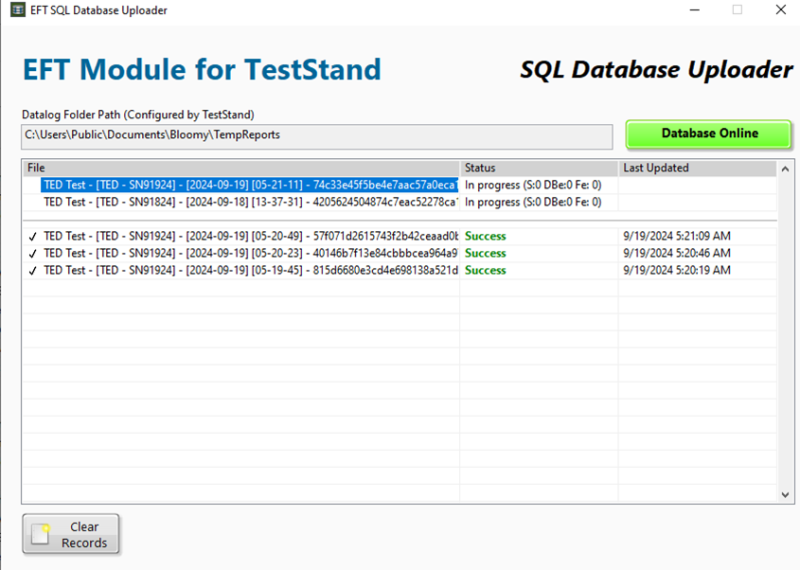The width and height of the screenshot is (800, 570).
Task: Click checkmark beside the [05-20-49] file
Action: [33, 237]
